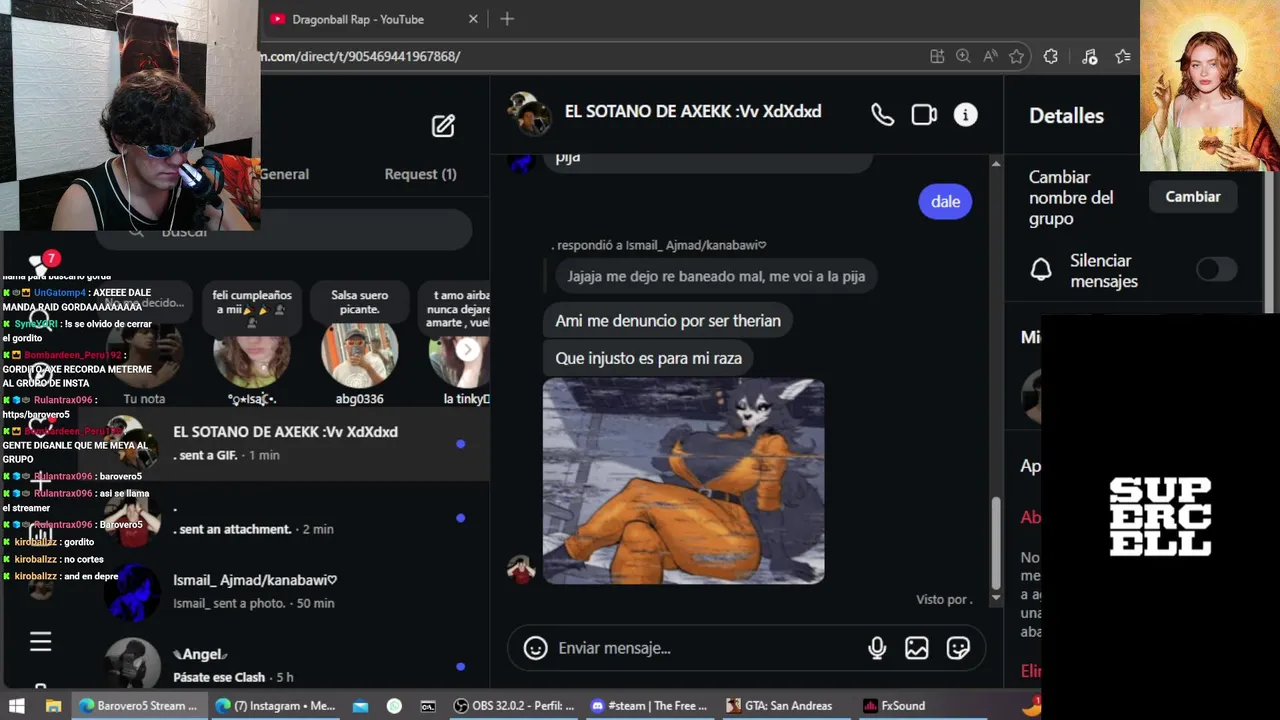
Task: Compose a new Instagram message
Action: [443, 125]
